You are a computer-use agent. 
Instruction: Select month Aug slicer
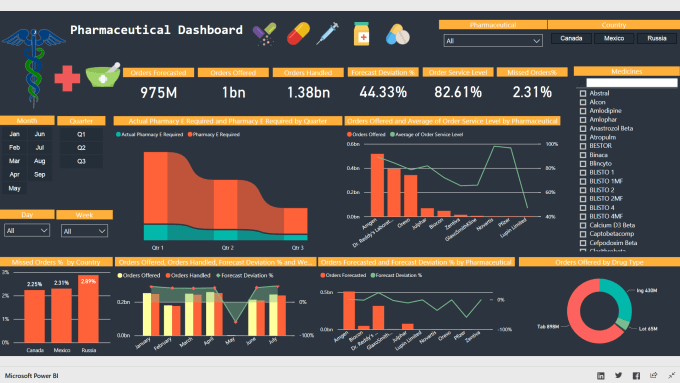coord(39,161)
